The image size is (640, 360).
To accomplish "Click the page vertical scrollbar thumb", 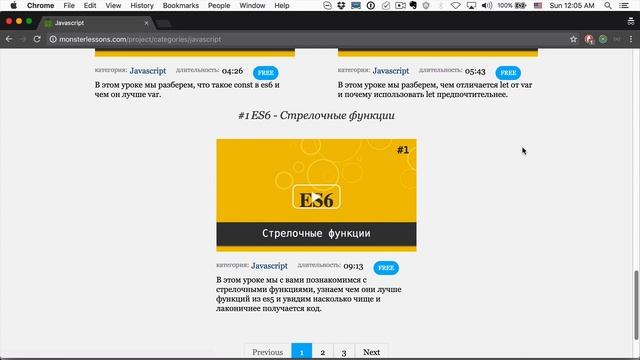I will pos(636,305).
